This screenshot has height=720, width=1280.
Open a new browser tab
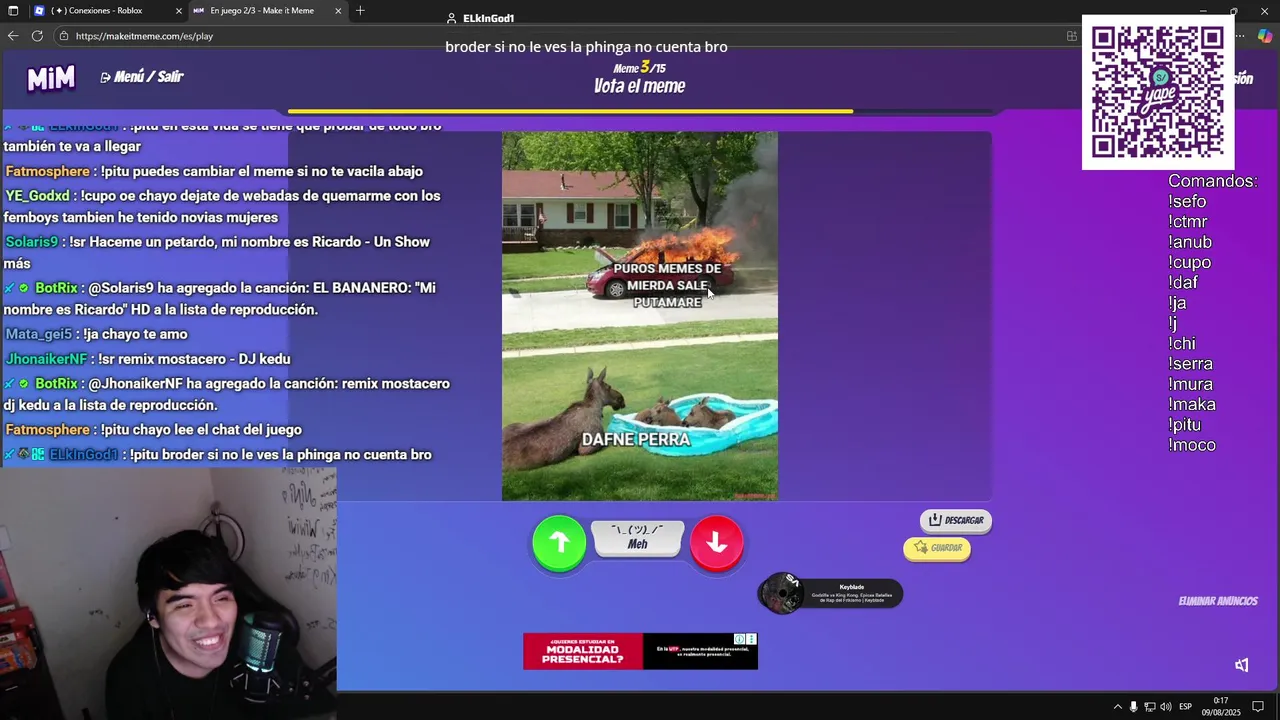pyautogui.click(x=360, y=11)
